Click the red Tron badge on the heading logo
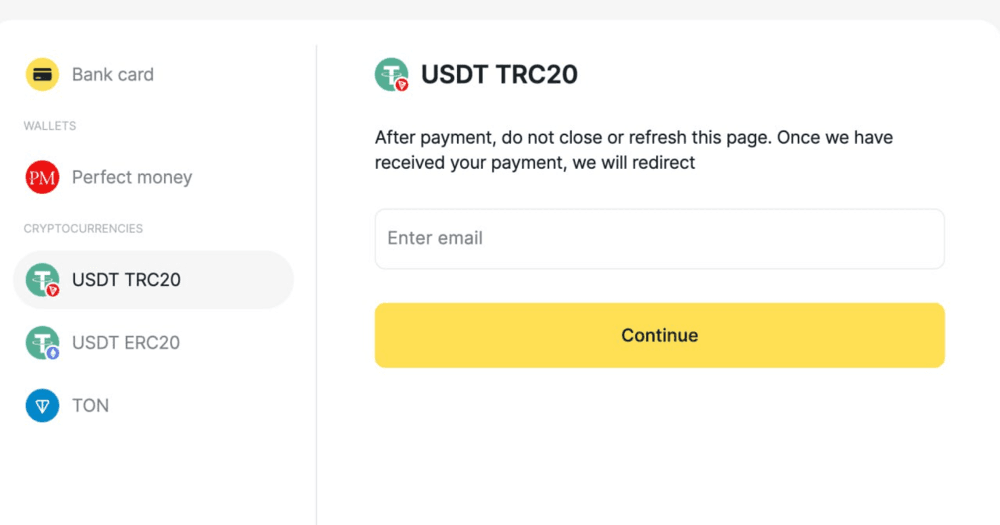The image size is (1000, 525). click(402, 85)
